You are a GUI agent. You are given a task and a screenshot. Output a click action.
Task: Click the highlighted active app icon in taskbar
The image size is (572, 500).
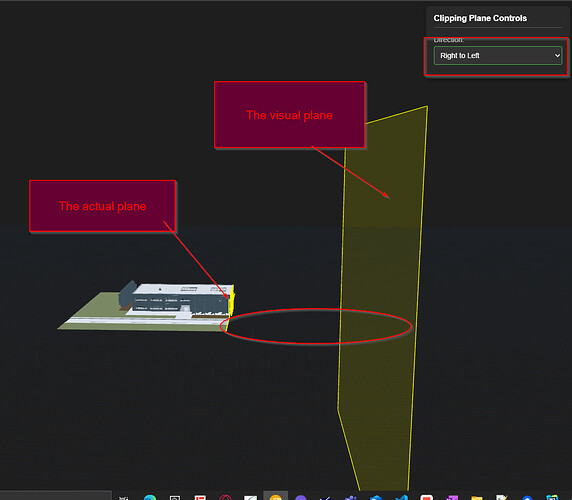coord(276,497)
